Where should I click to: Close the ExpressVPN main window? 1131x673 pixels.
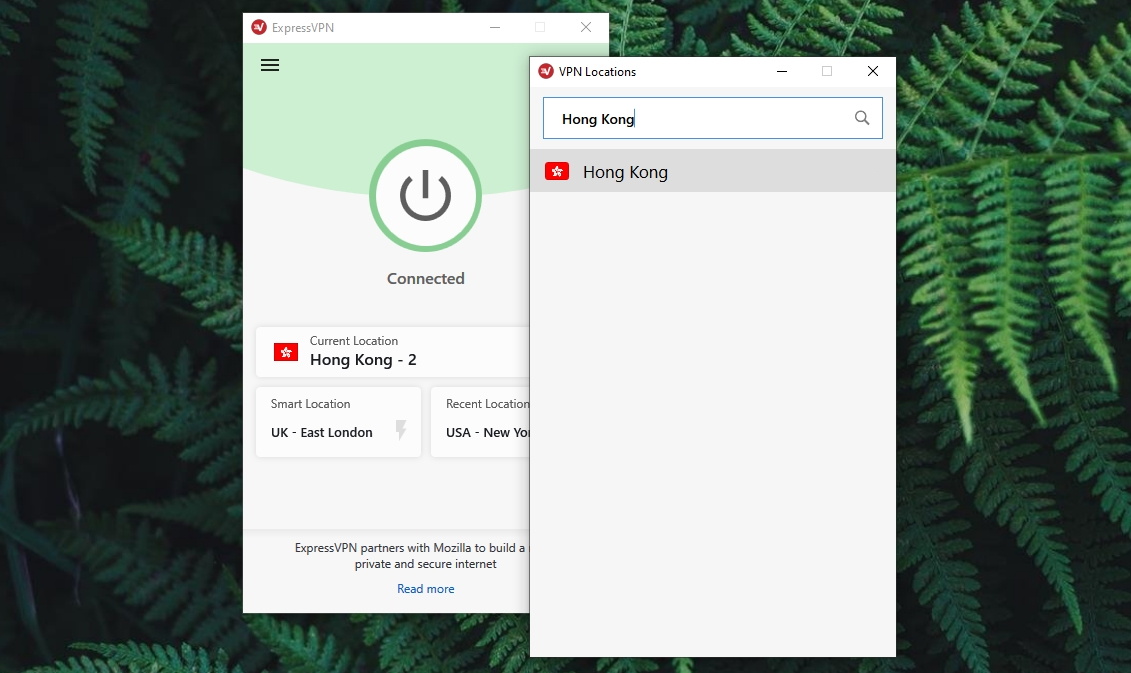pos(586,27)
